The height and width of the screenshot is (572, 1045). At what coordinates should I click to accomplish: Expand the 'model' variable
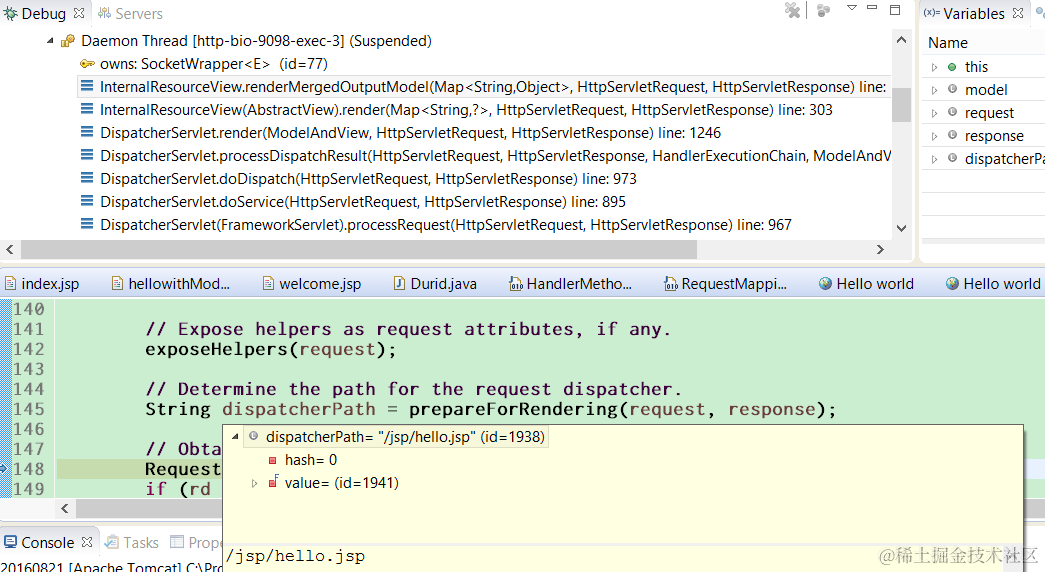click(x=934, y=90)
